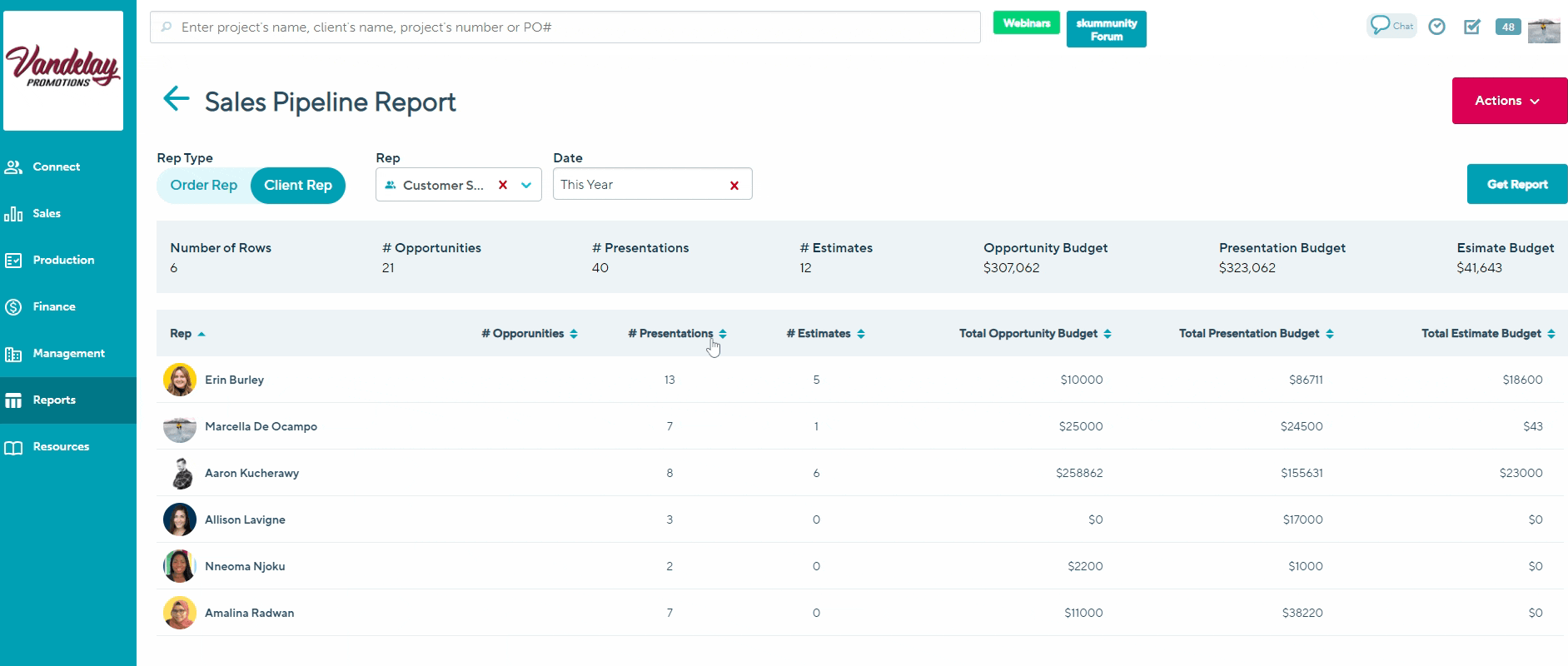Switch Rep Type to Order Rep
1568x666 pixels.
pyautogui.click(x=204, y=185)
